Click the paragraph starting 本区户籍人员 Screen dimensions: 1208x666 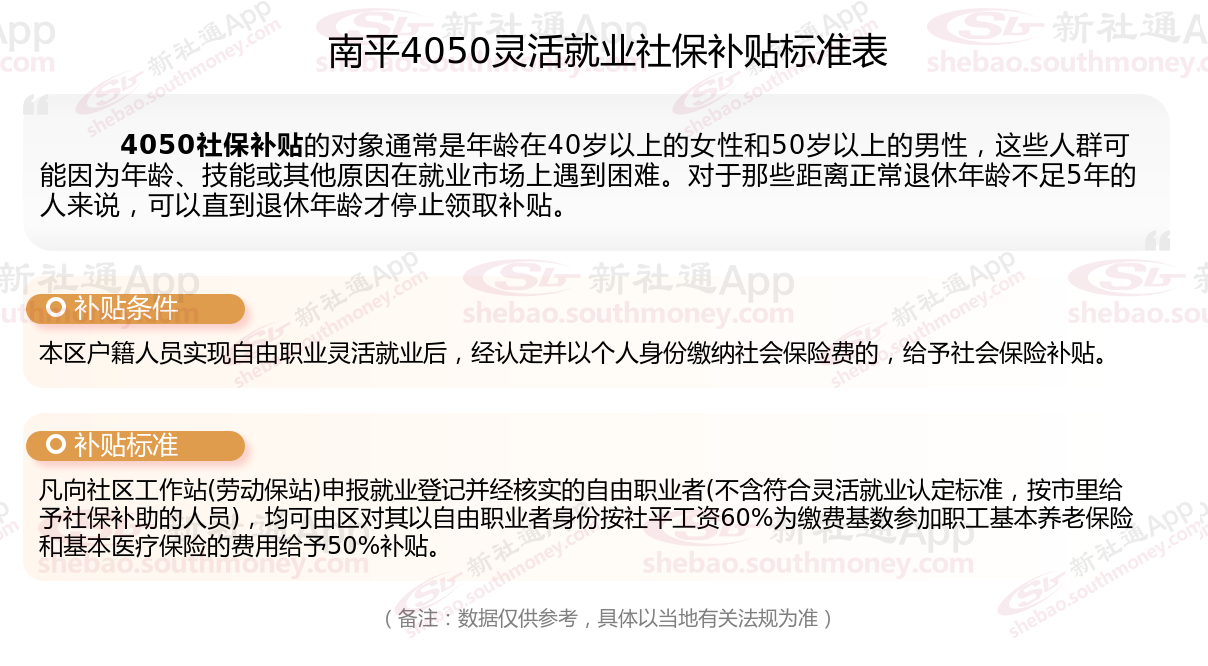click(573, 353)
